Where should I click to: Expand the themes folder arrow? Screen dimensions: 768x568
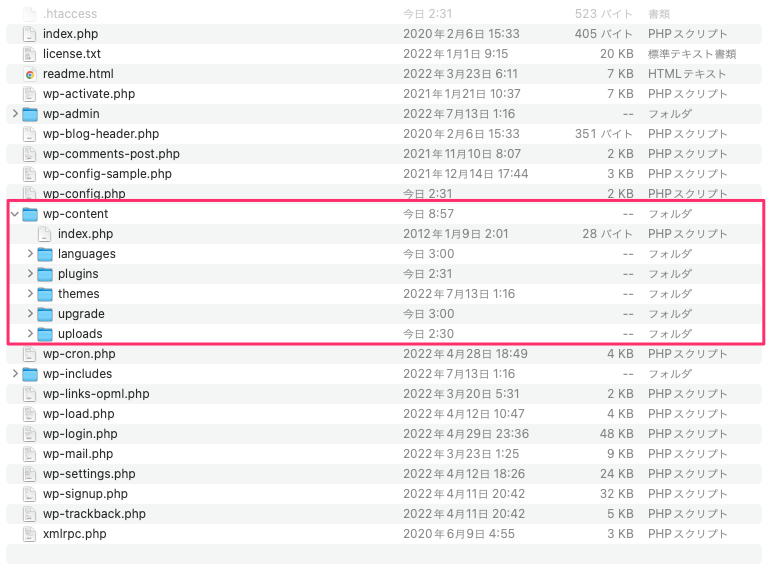[30, 294]
